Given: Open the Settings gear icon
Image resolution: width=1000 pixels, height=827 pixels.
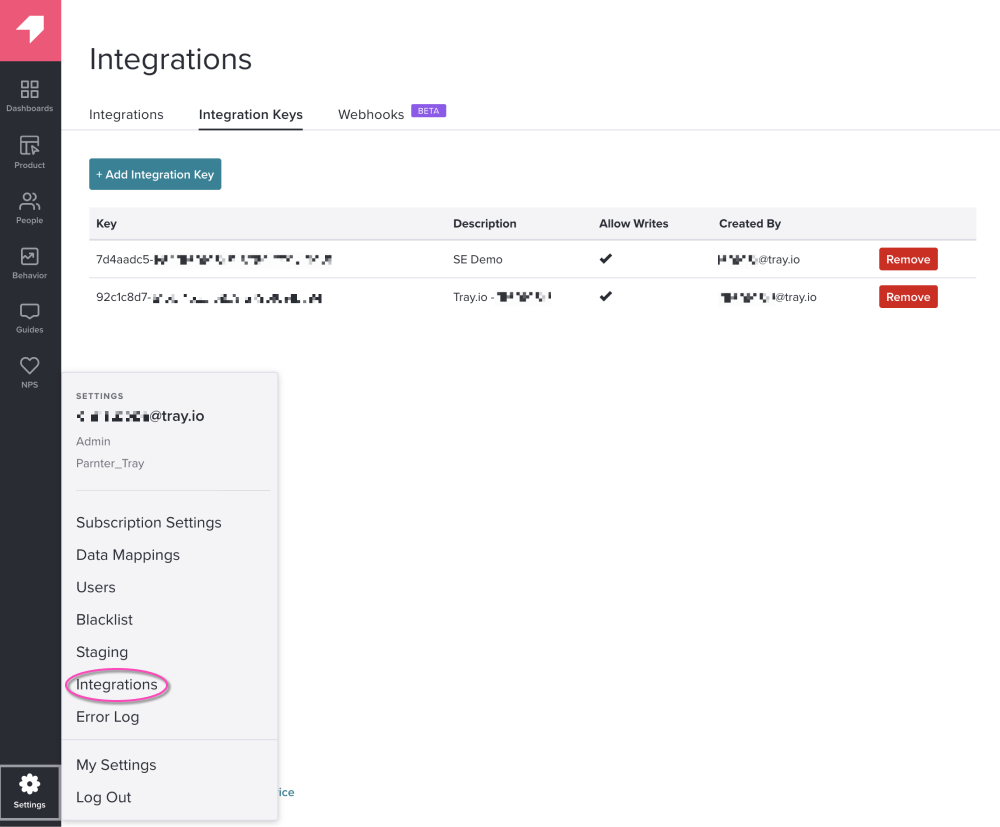Looking at the screenshot, I should [29, 784].
